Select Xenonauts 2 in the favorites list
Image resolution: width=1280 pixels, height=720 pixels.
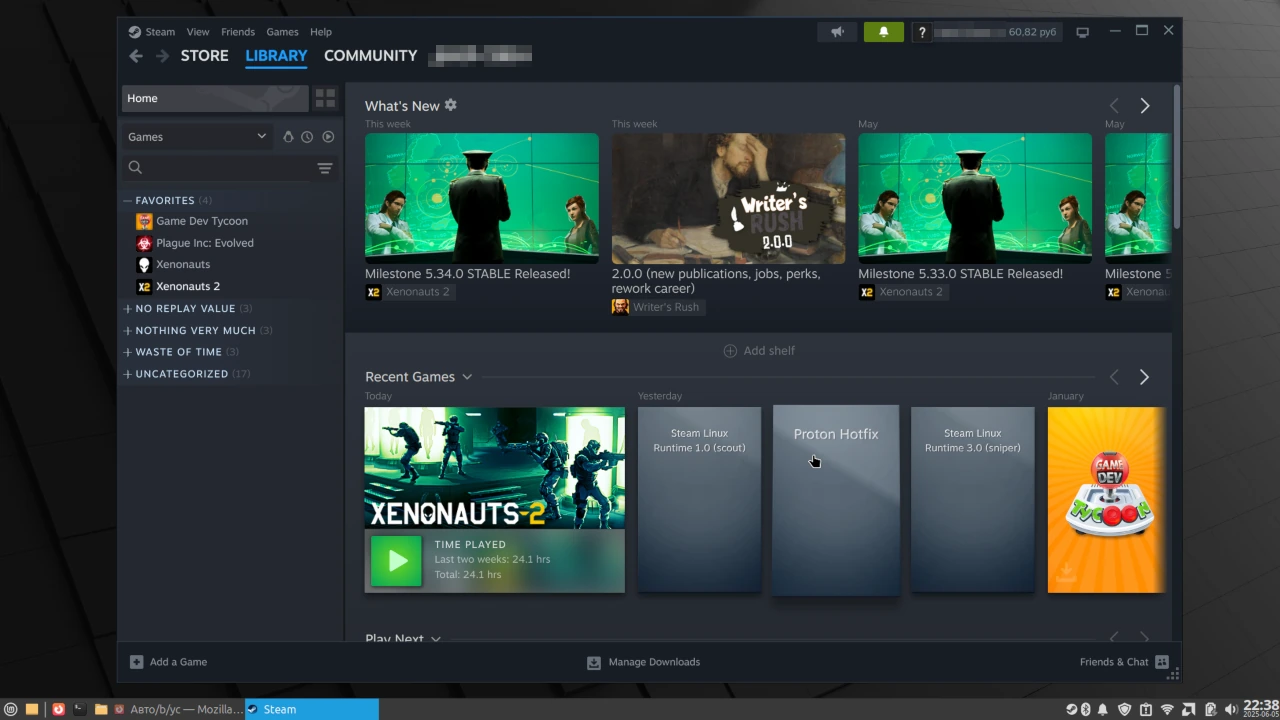pyautogui.click(x=188, y=287)
